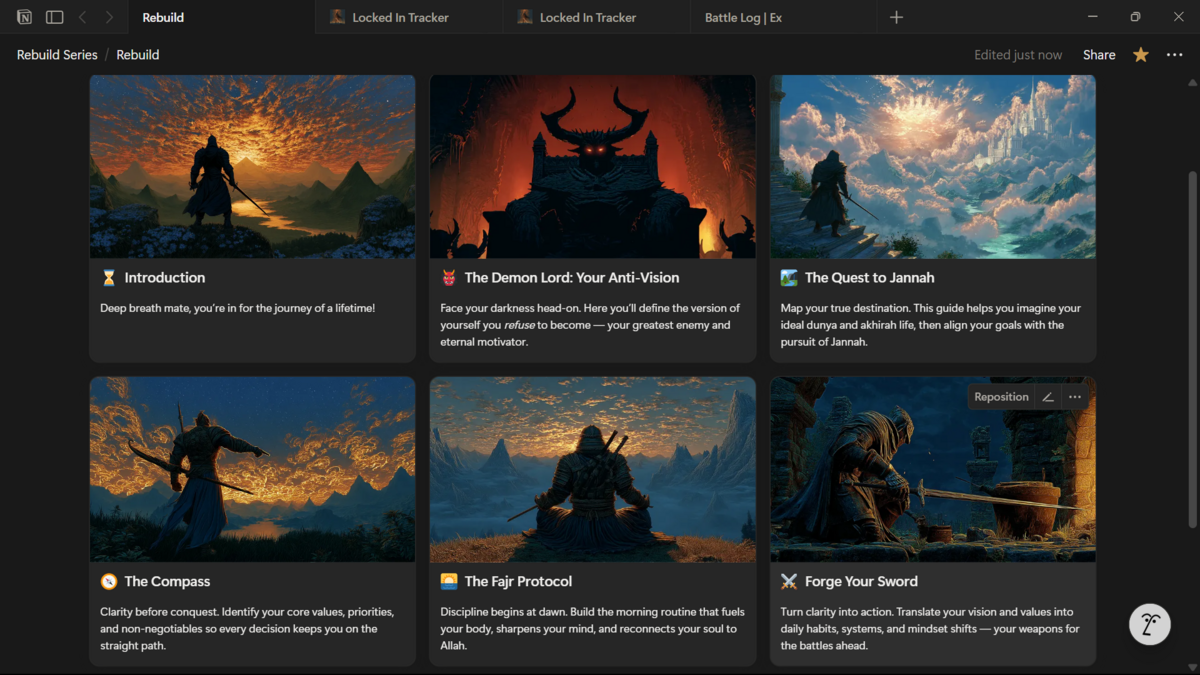Click the crossed swords icon beside Forge Your Sword
Screen dimensions: 1200x675
tap(789, 581)
